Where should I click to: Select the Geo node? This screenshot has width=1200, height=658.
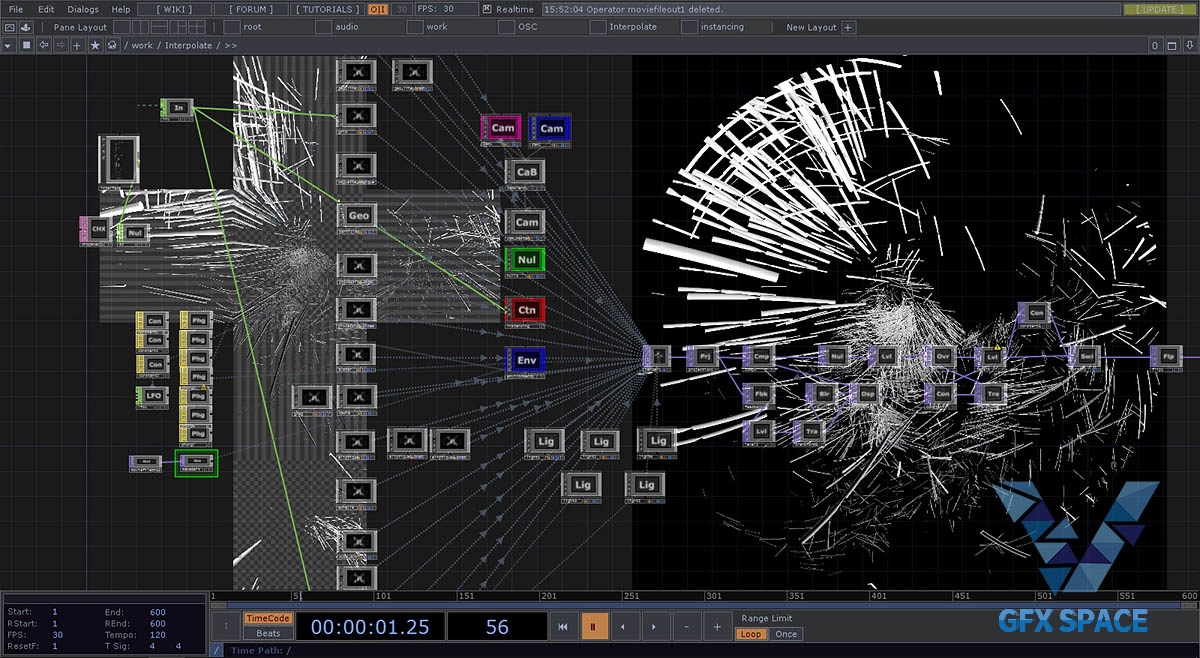(x=357, y=216)
